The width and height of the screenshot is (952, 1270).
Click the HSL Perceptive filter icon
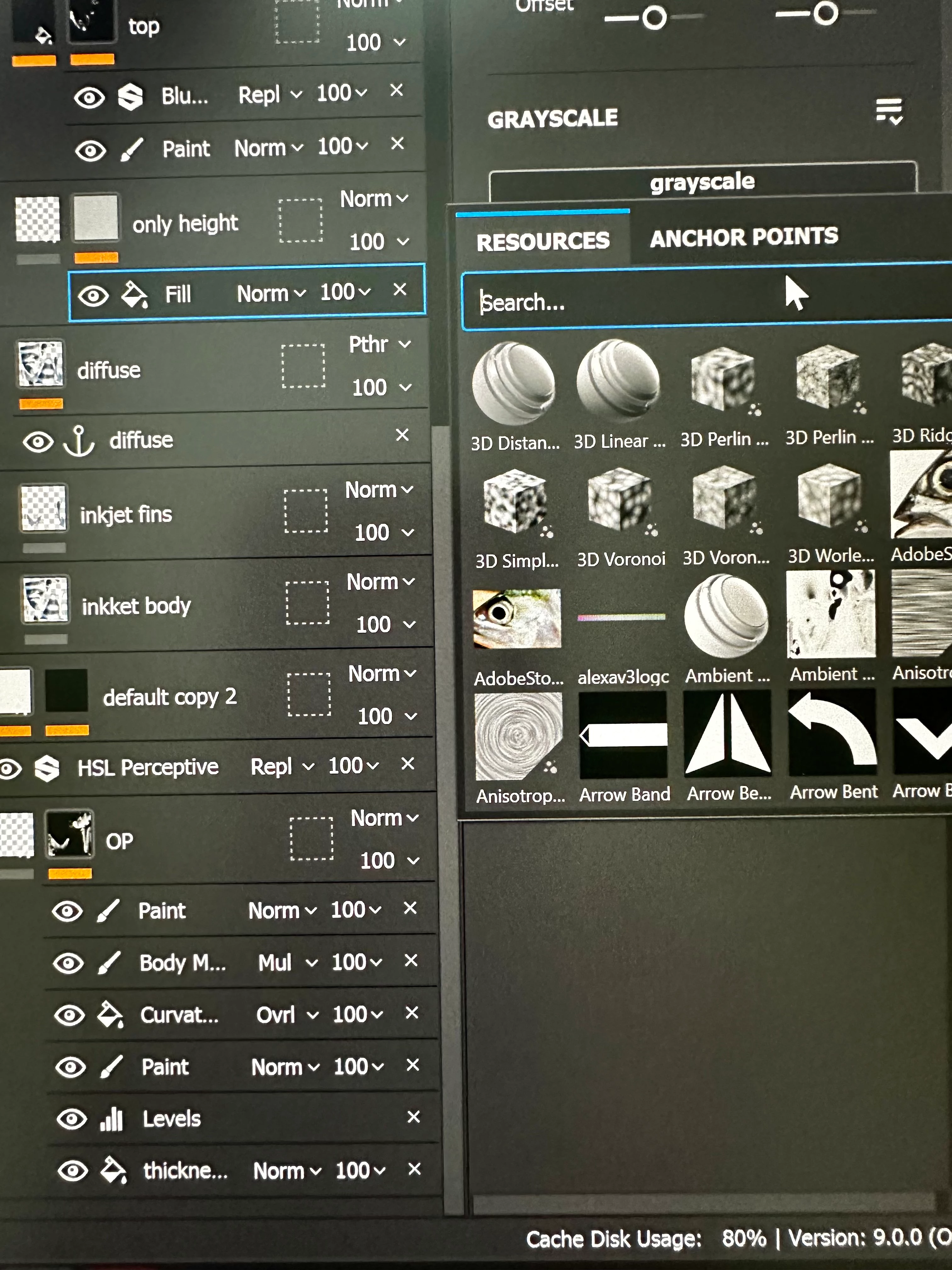pyautogui.click(x=47, y=768)
